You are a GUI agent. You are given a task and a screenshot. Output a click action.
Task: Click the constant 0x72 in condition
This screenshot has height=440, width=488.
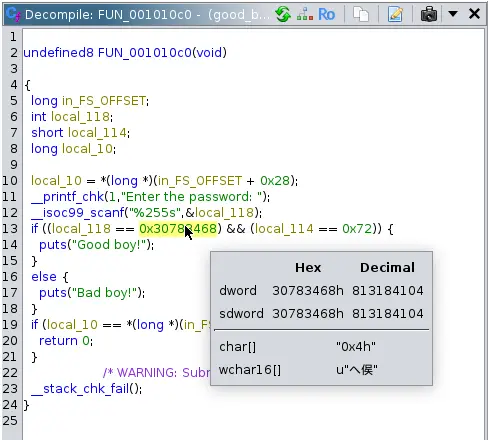(357, 229)
